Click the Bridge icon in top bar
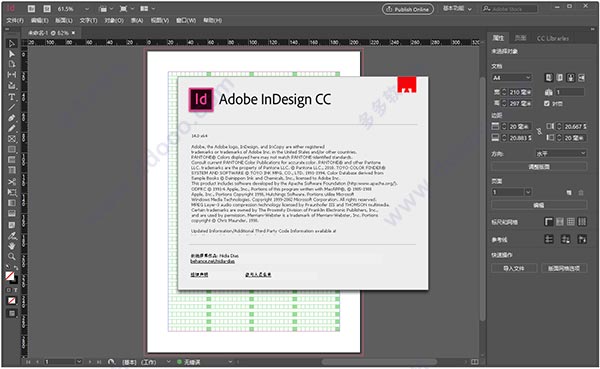 (32, 8)
